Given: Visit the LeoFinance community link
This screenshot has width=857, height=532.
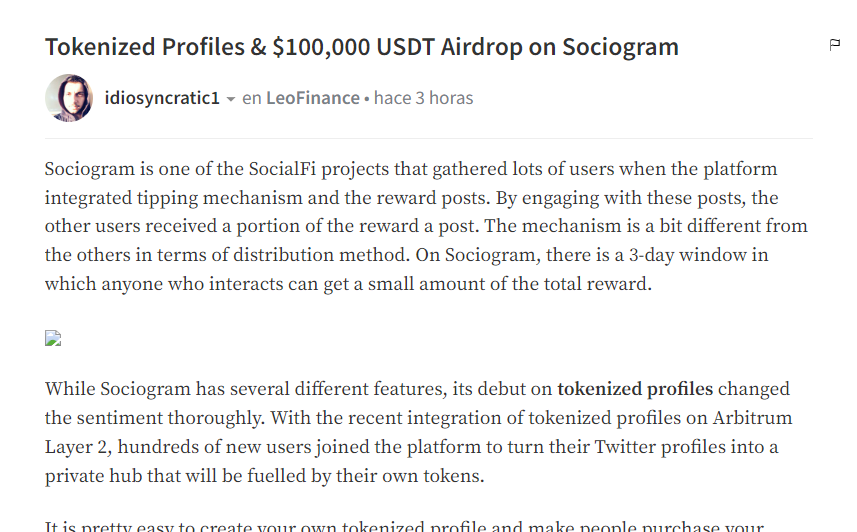Looking at the screenshot, I should click(x=313, y=98).
